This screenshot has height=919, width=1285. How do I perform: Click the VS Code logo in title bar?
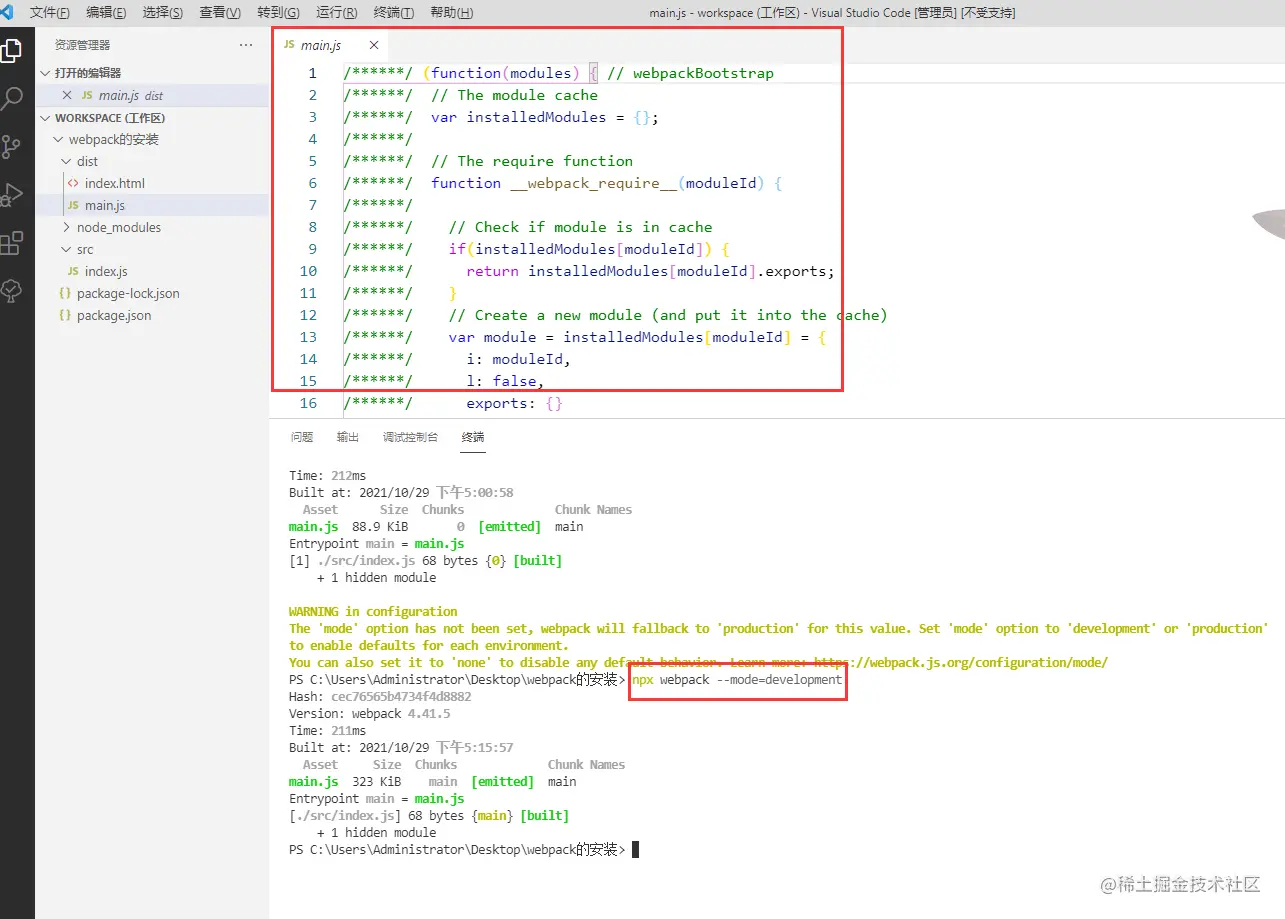(7, 12)
